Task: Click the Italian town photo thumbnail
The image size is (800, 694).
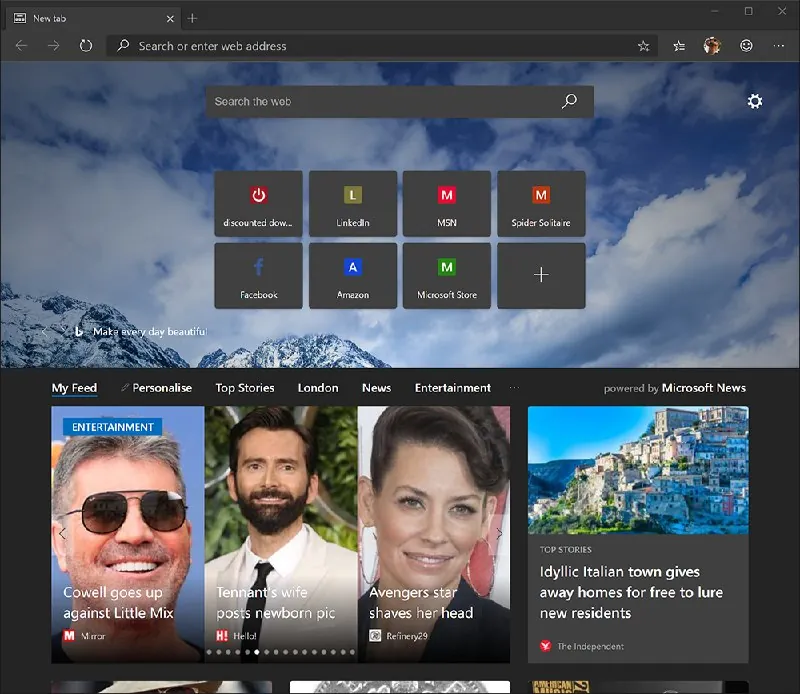Action: [638, 470]
